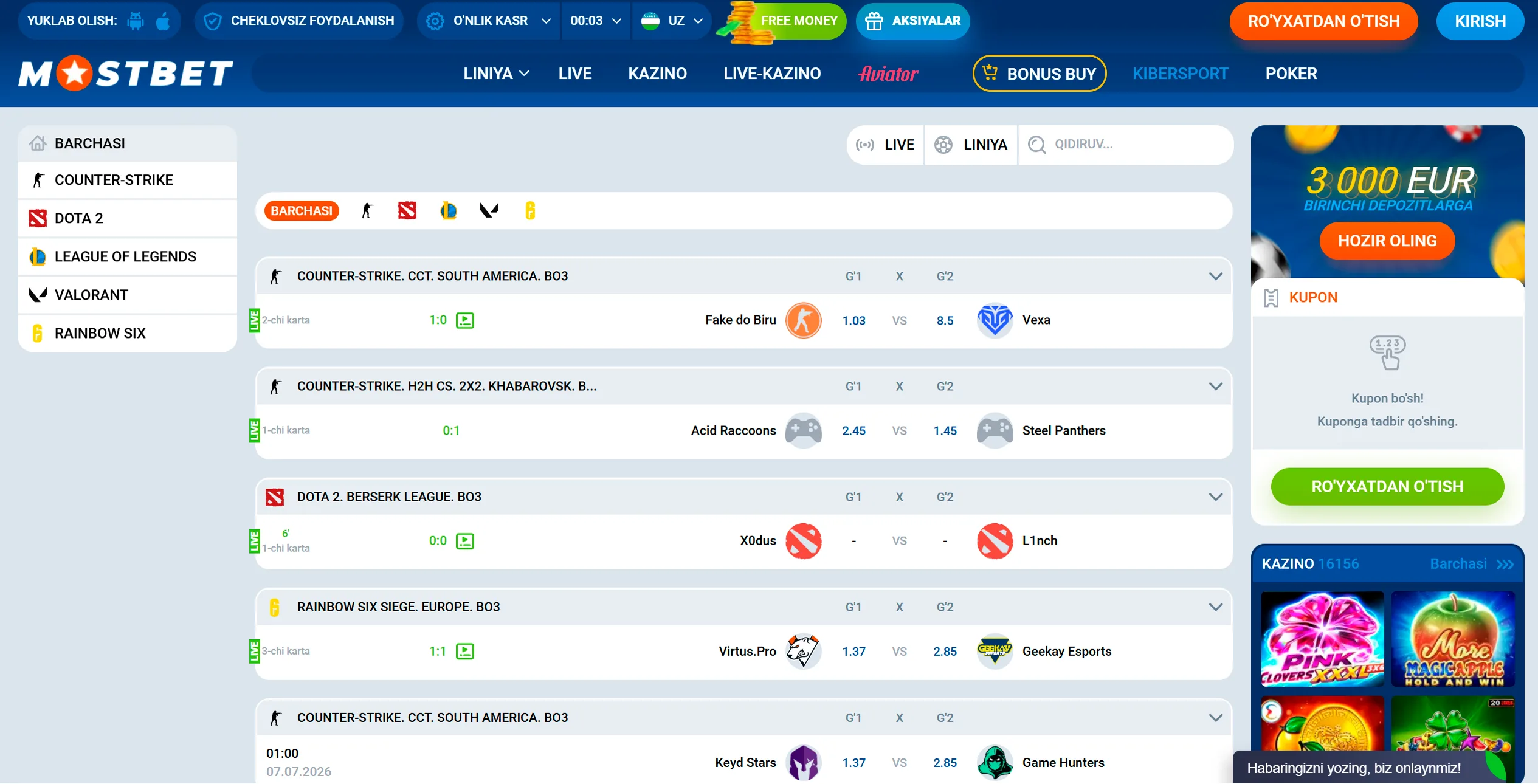Viewport: 1538px width, 784px height.
Task: Filter by Rainbow Six icon in filter bar
Action: (x=530, y=211)
